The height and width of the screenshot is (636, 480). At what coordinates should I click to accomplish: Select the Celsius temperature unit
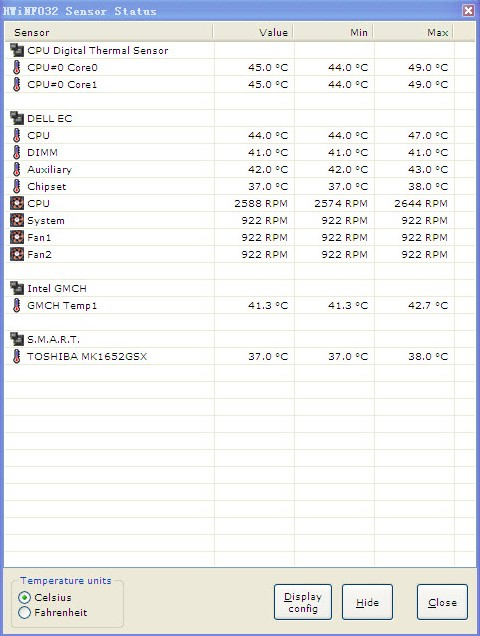[x=25, y=597]
